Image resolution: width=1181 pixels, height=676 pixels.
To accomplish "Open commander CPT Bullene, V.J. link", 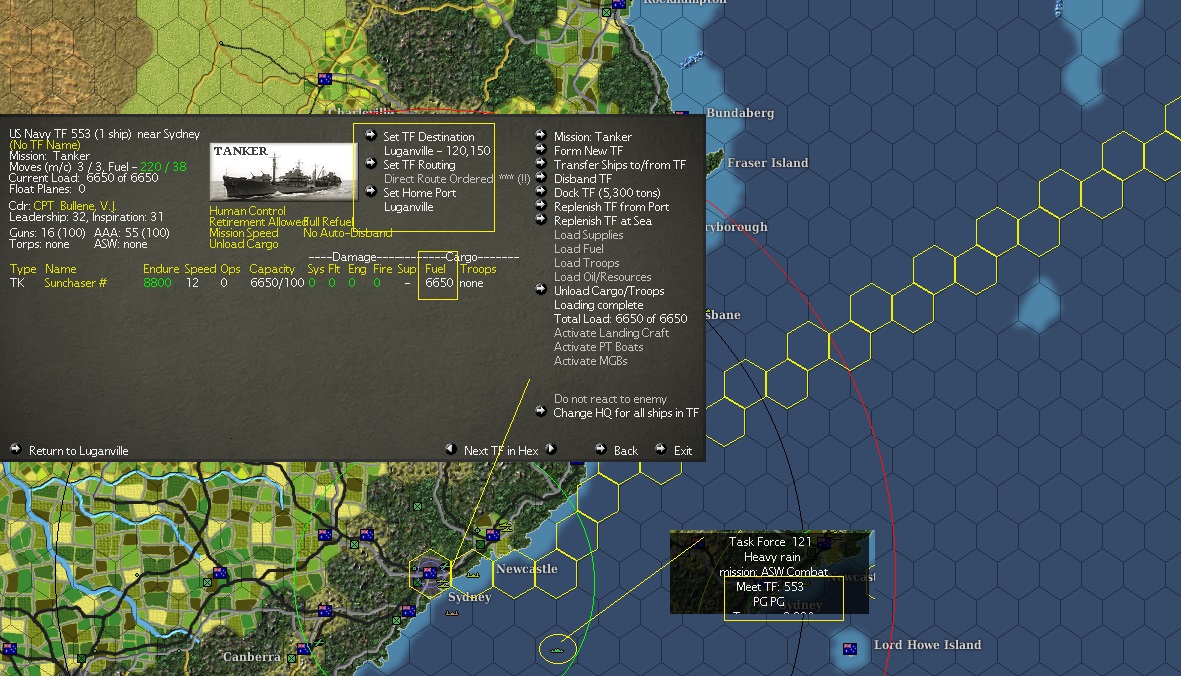I will [75, 206].
